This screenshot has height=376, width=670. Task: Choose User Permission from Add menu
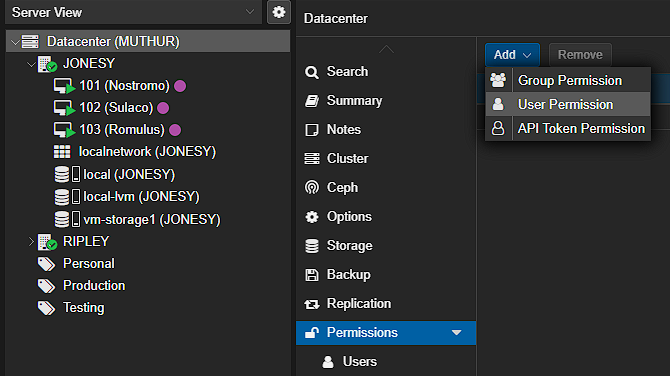(568, 104)
